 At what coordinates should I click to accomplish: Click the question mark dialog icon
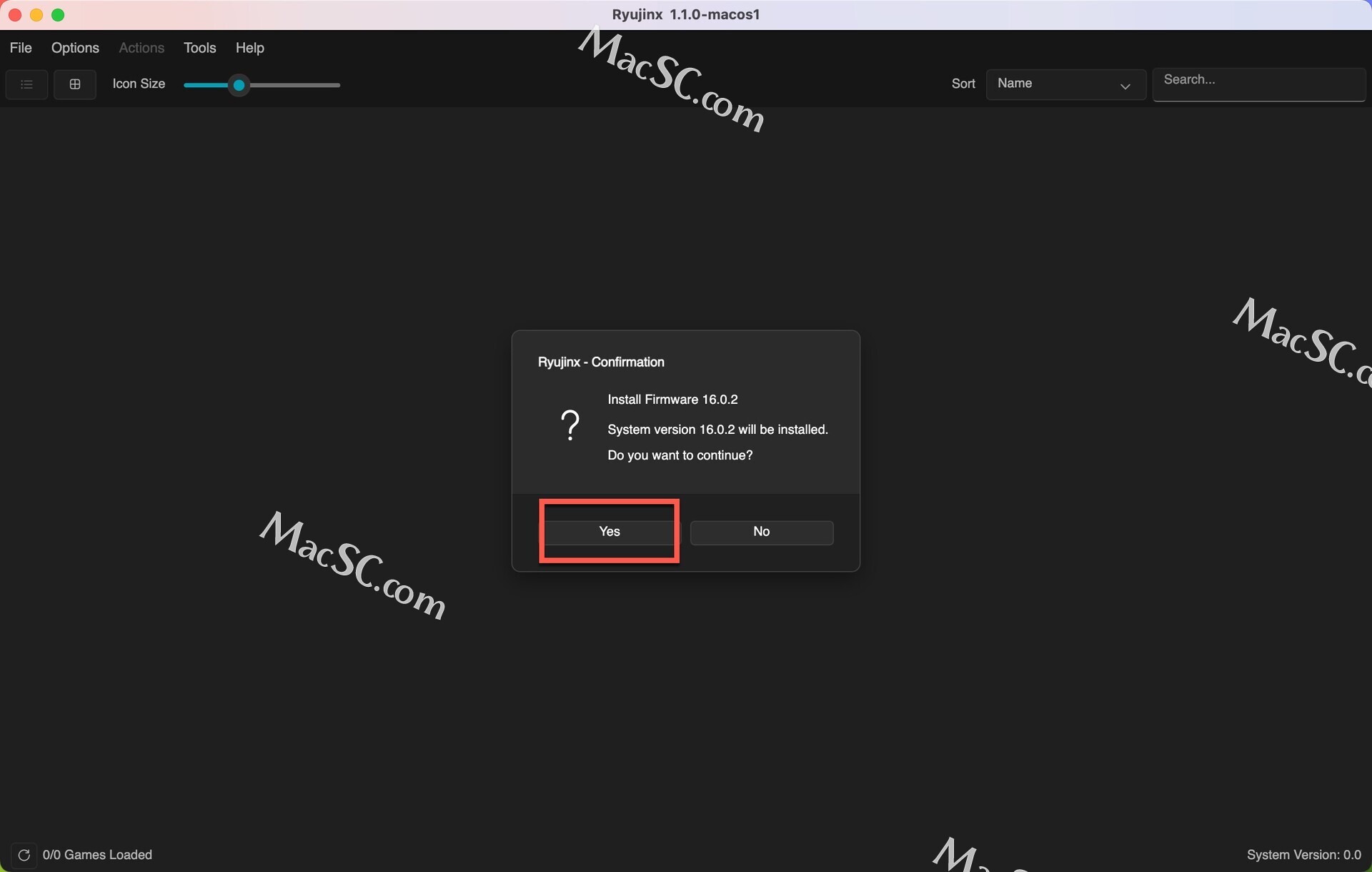pos(570,425)
